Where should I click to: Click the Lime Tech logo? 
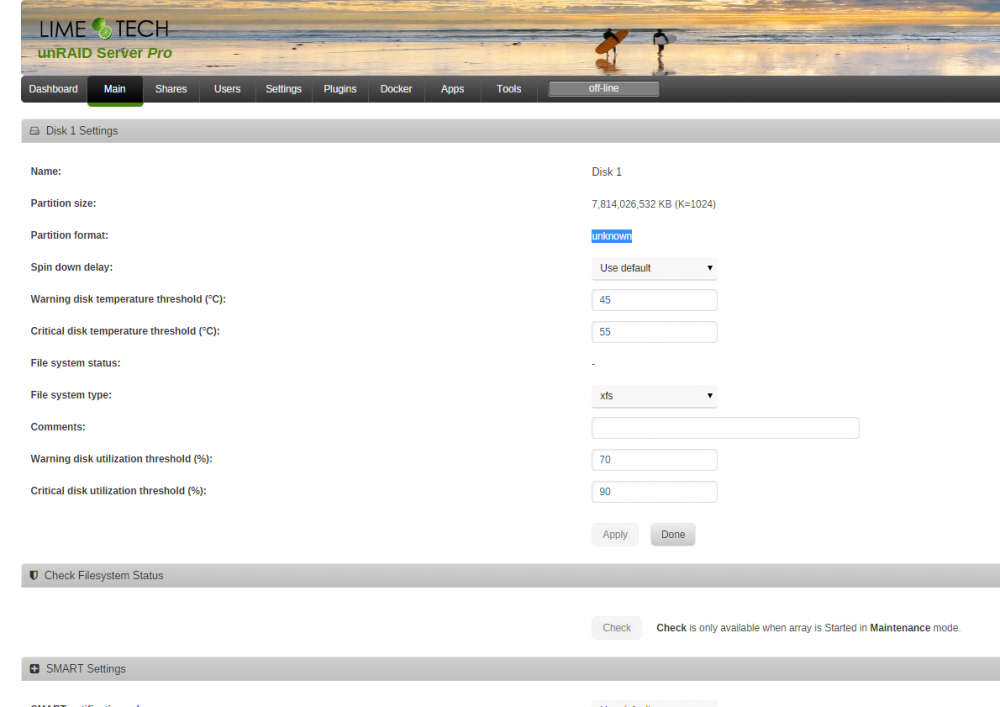click(104, 29)
